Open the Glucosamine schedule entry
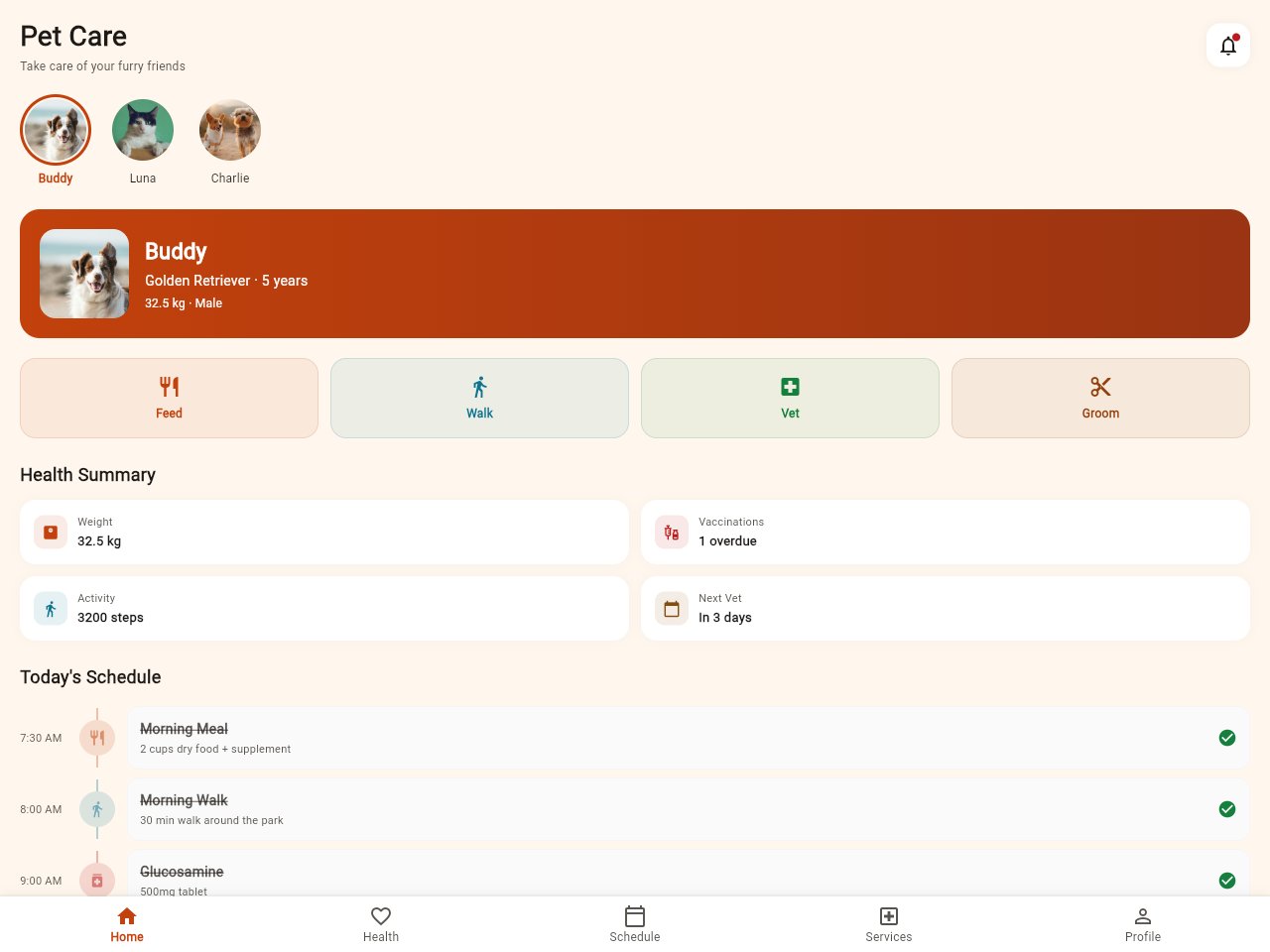Viewport: 1270px width, 952px height. click(x=689, y=874)
